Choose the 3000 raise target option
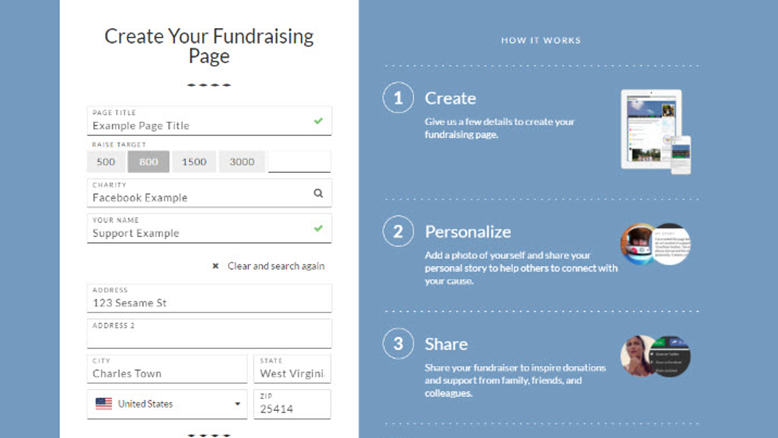Viewport: 778px width, 438px height. click(x=242, y=162)
